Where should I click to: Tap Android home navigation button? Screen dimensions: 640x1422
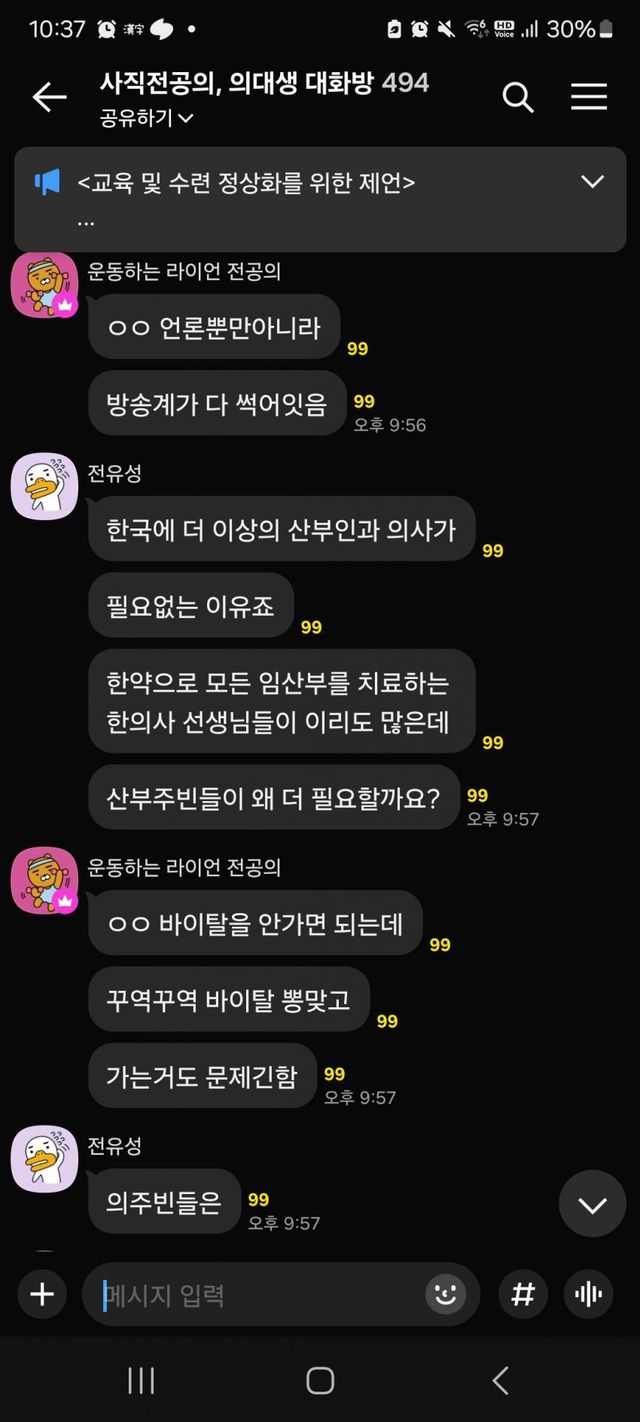point(320,1381)
